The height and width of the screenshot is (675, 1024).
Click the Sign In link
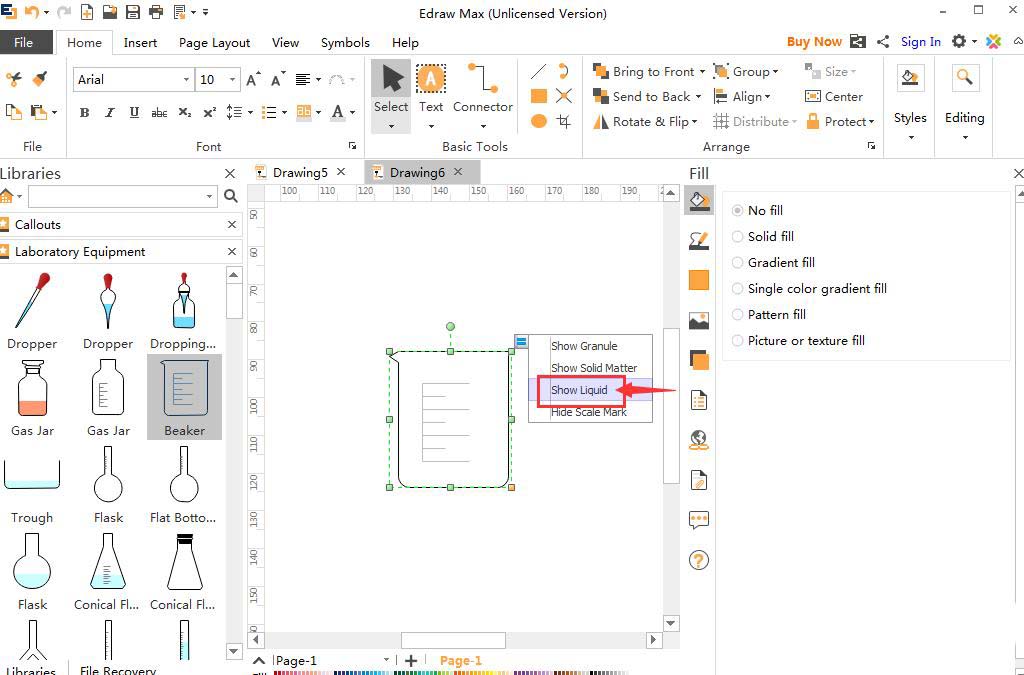pyautogui.click(x=920, y=42)
